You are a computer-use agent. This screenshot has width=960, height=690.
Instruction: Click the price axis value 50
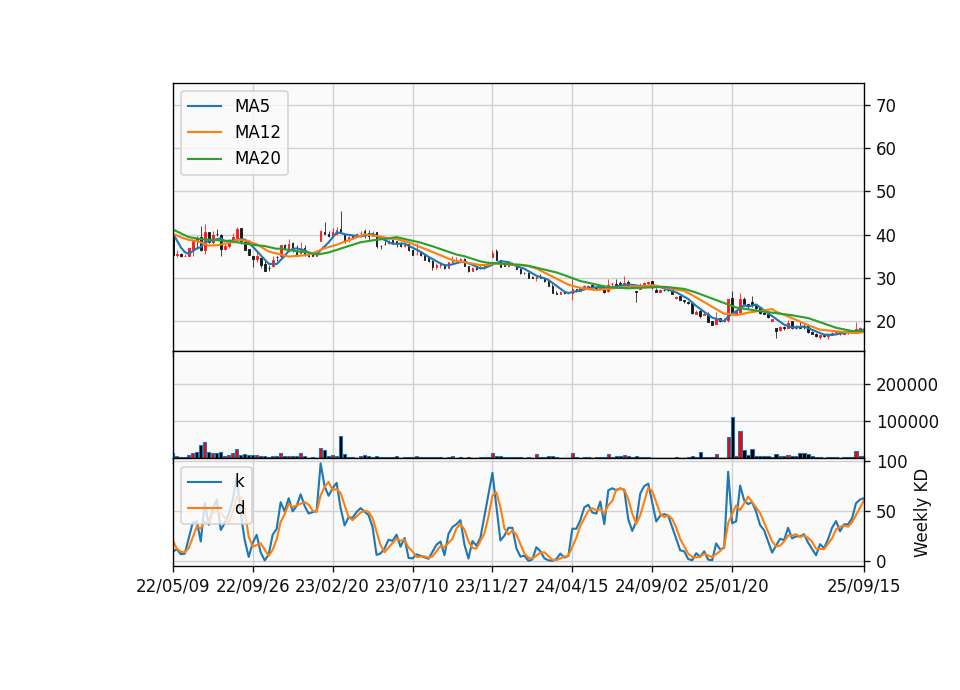(886, 192)
